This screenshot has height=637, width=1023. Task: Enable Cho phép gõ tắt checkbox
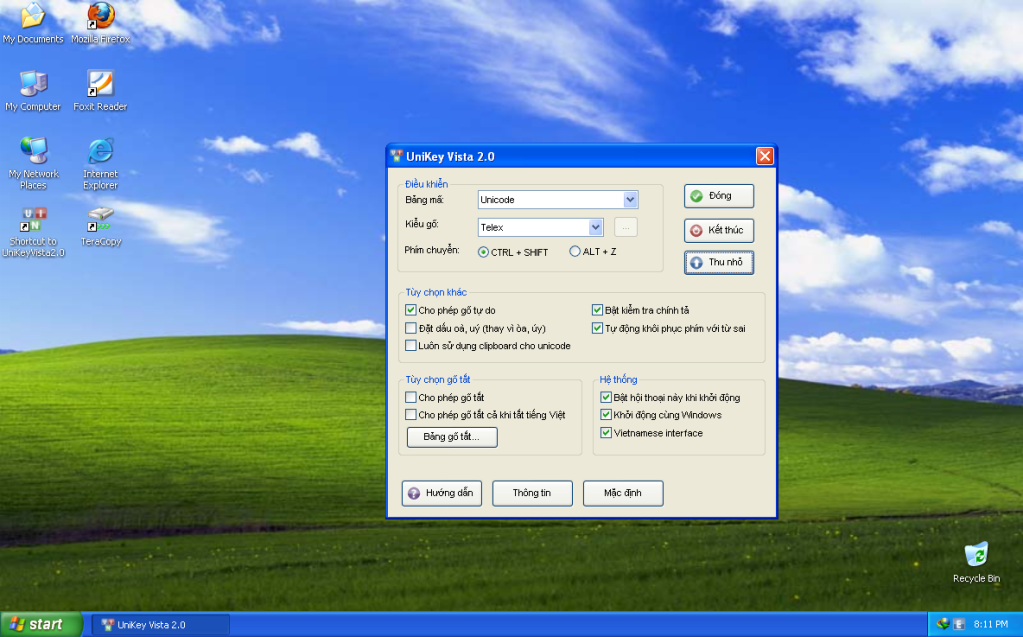point(410,397)
